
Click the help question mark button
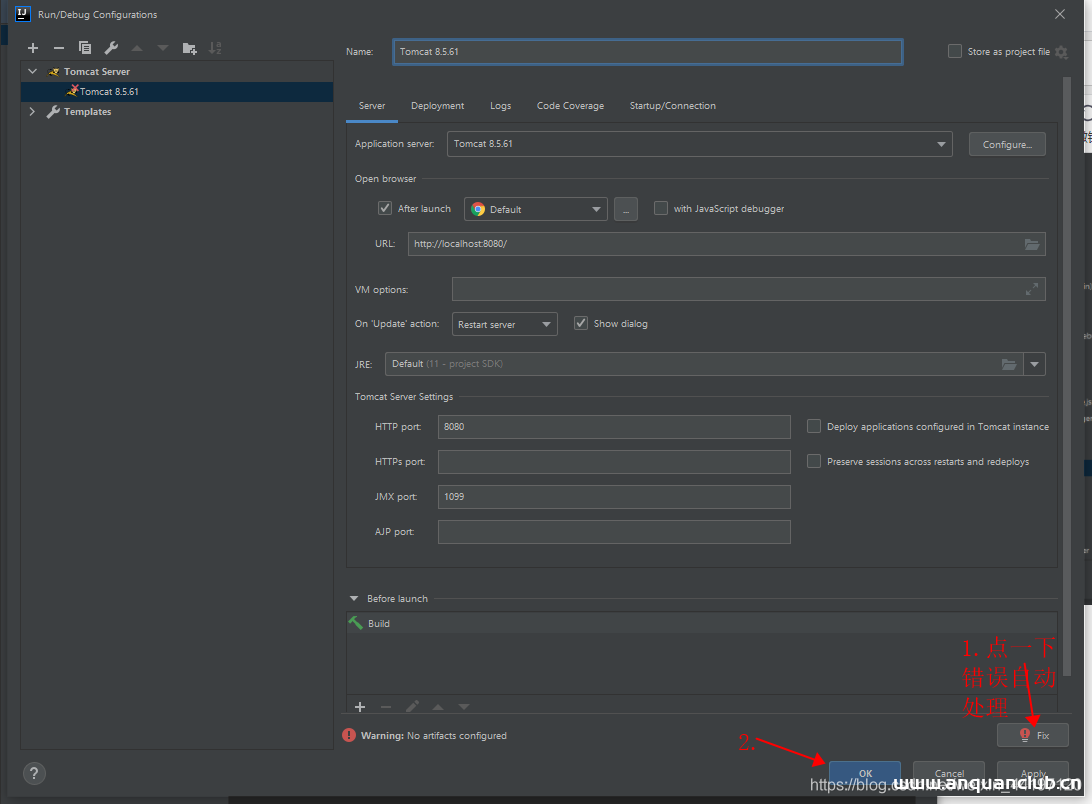point(34,773)
